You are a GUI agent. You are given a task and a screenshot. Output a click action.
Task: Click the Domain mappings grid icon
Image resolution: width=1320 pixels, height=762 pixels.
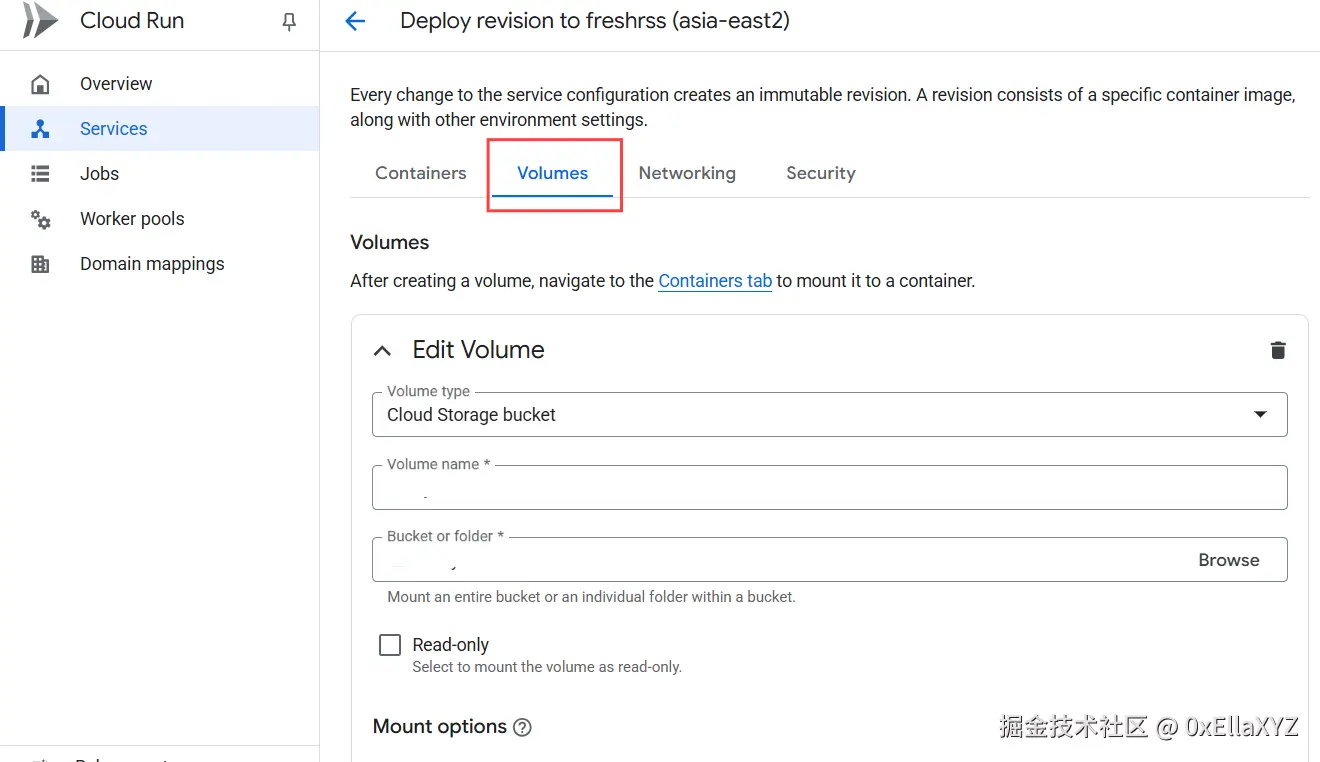[x=40, y=264]
